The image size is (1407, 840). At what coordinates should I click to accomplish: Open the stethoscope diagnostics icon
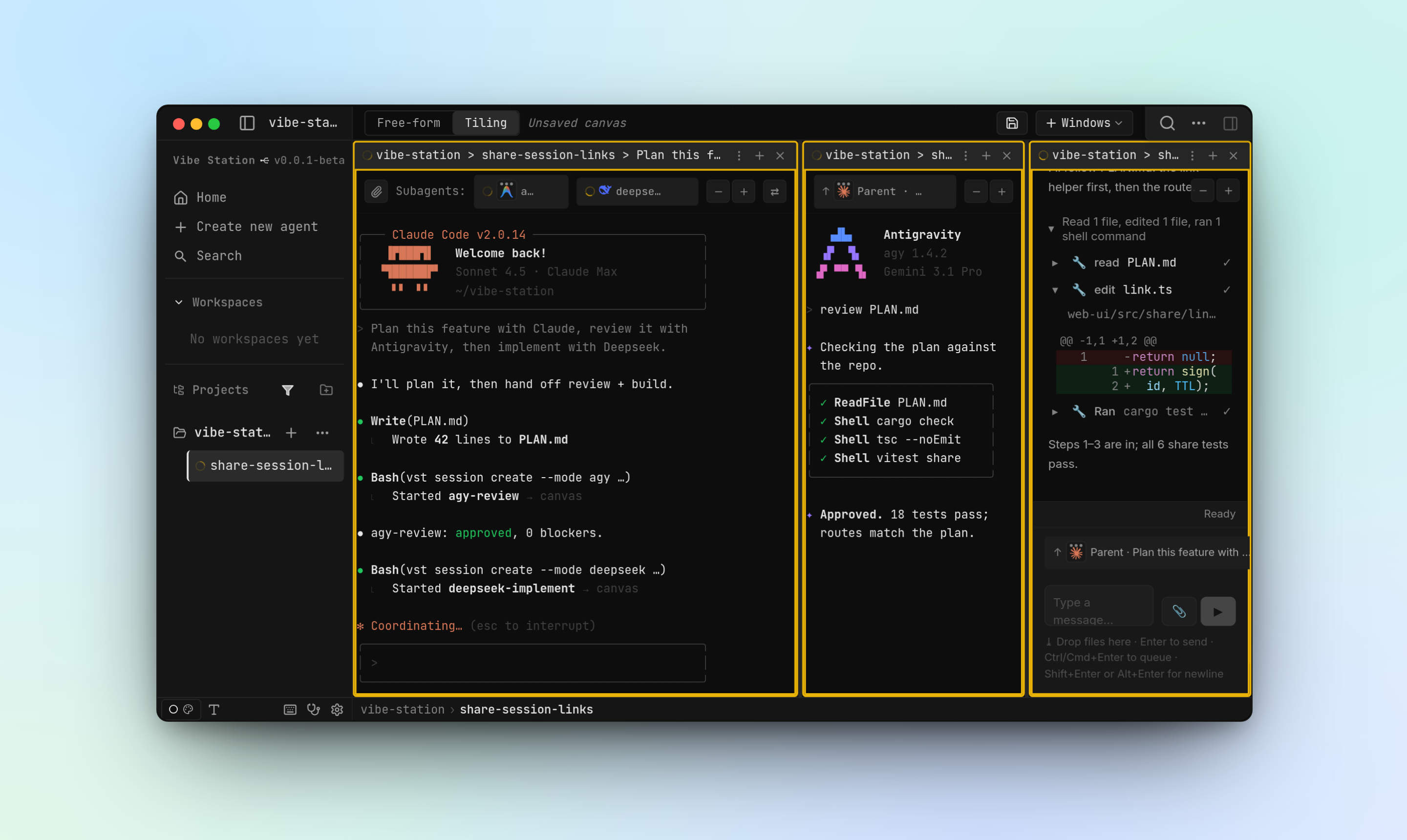point(313,709)
